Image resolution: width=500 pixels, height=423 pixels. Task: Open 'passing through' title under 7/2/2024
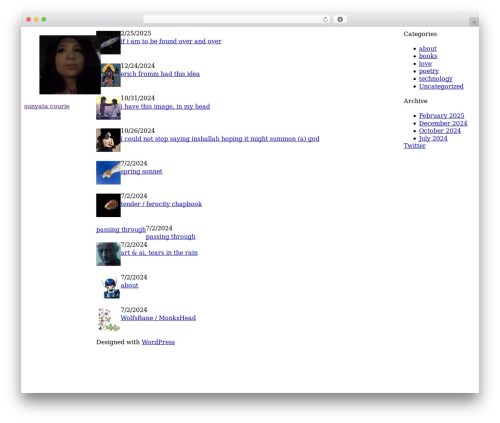[x=170, y=237]
